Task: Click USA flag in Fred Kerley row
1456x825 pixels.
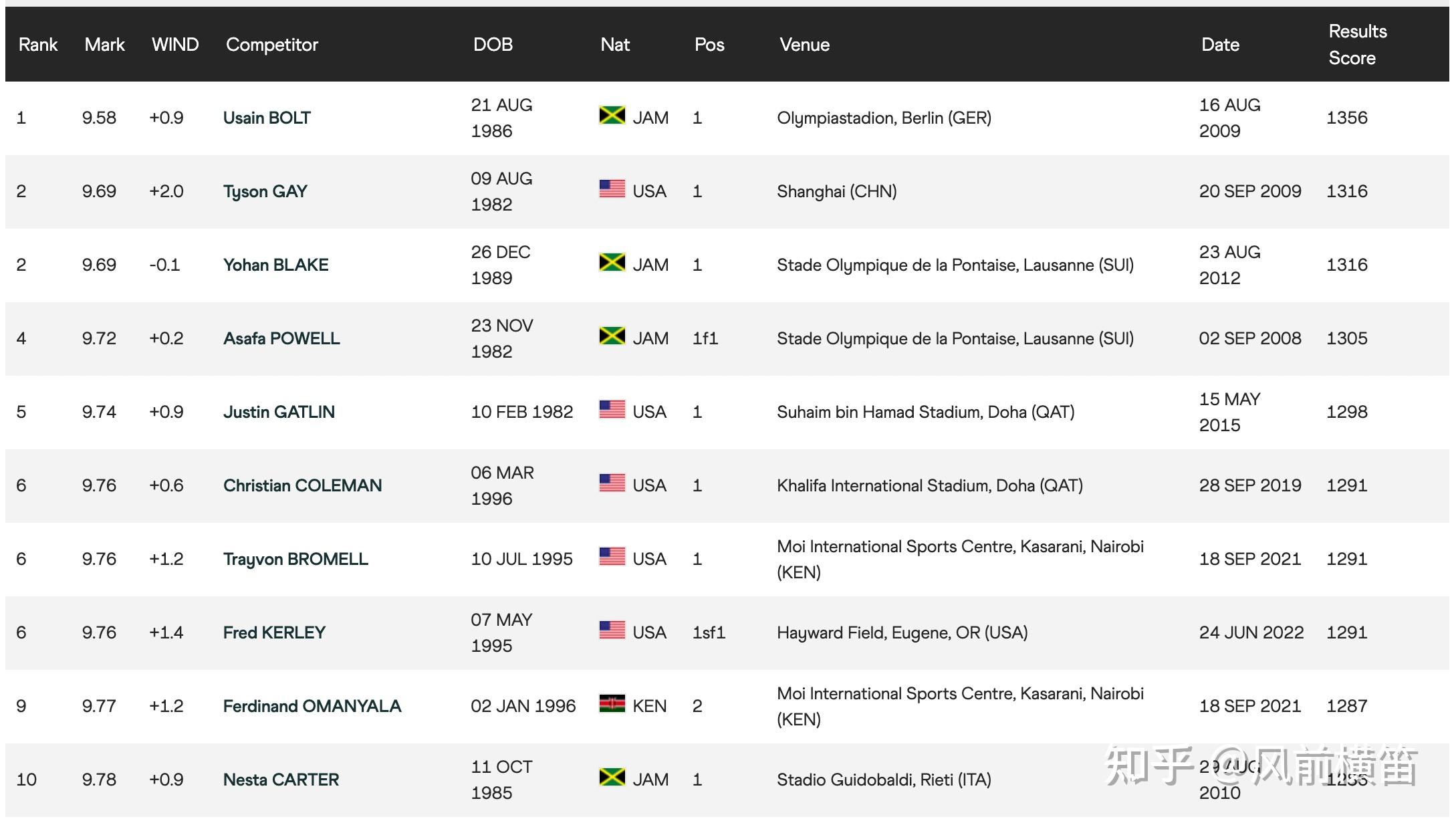Action: click(612, 630)
